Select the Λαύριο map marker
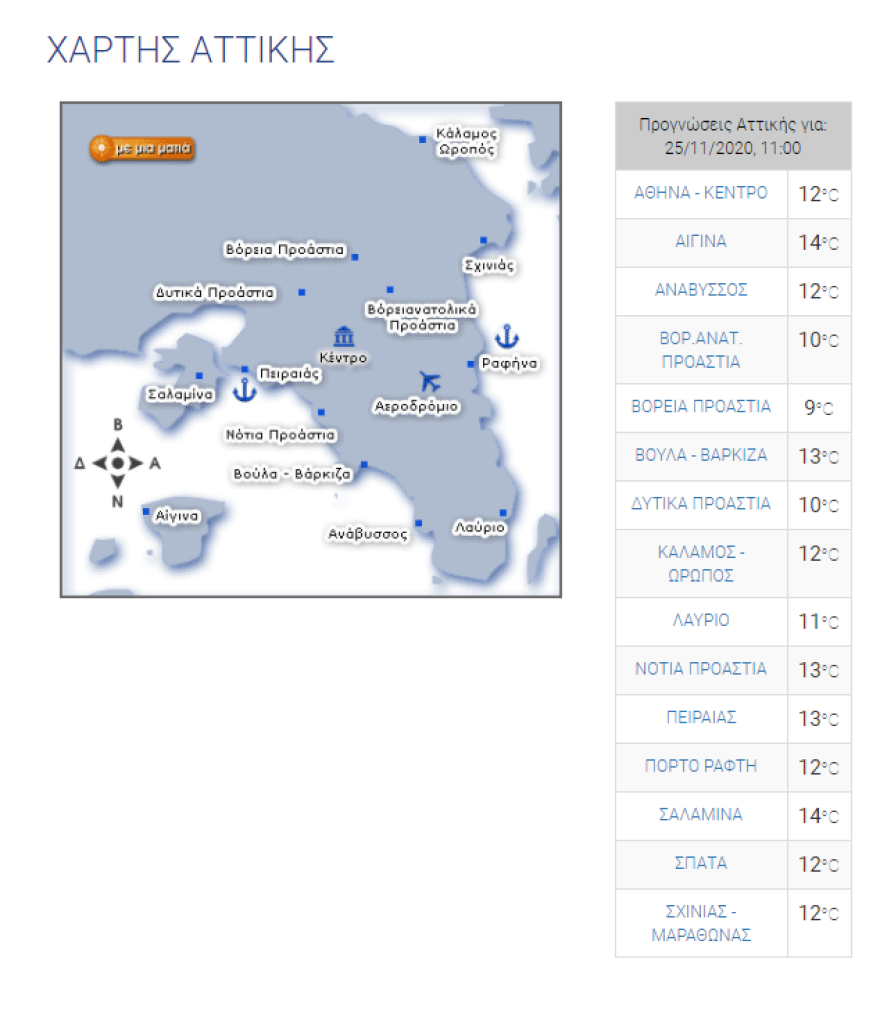The height and width of the screenshot is (1023, 880). [x=503, y=513]
